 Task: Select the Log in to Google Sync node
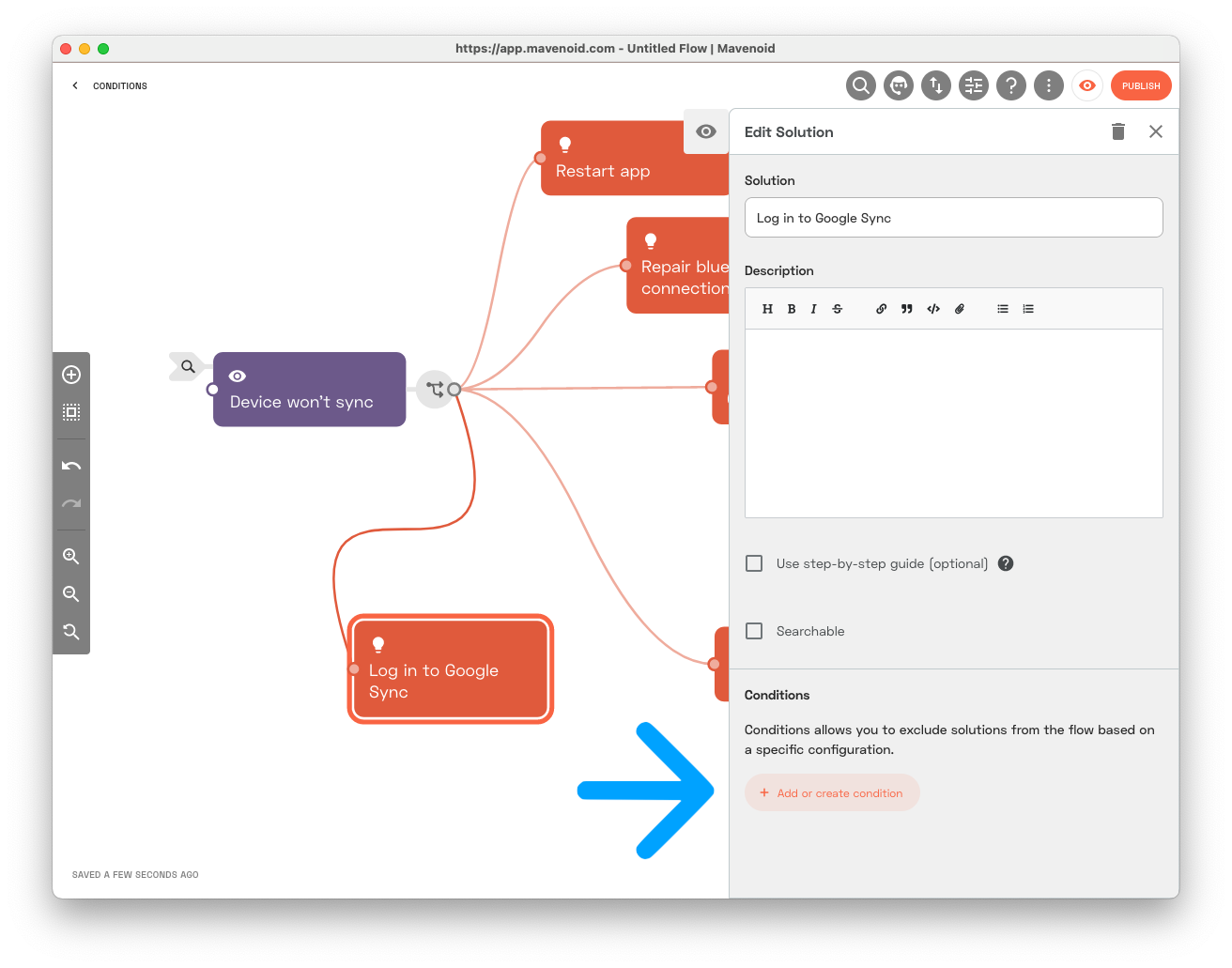(x=451, y=669)
